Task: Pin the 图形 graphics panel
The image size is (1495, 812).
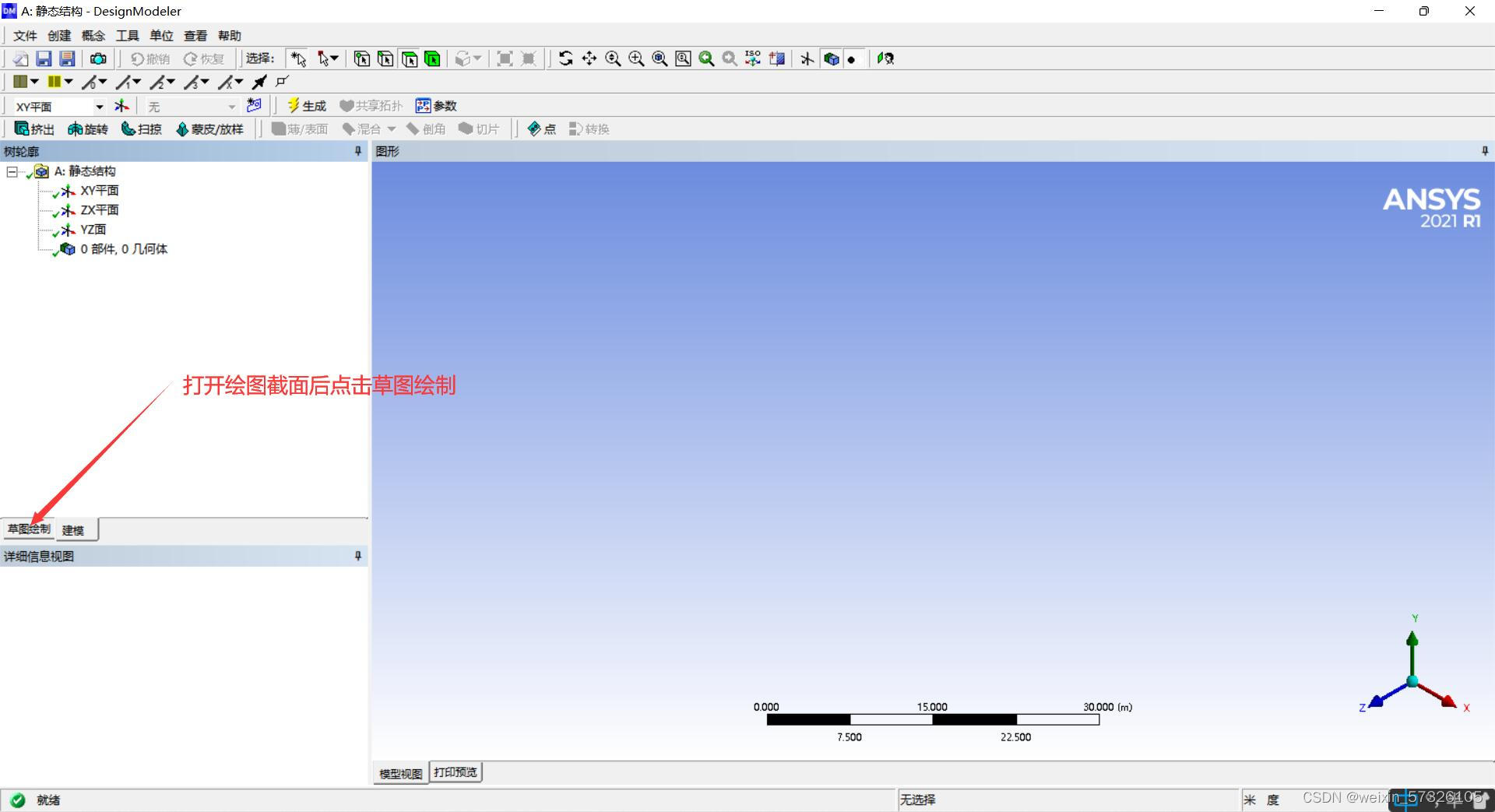Action: (x=1485, y=151)
